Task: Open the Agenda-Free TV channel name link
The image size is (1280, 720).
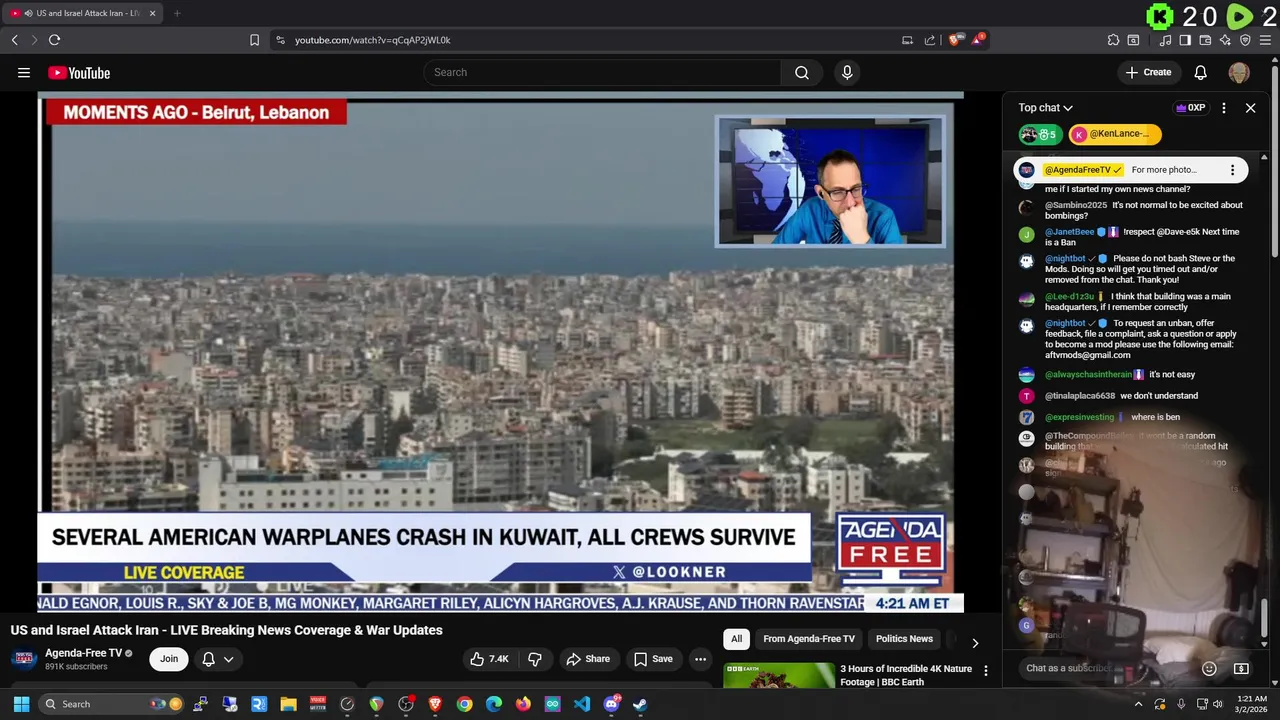Action: pos(83,653)
